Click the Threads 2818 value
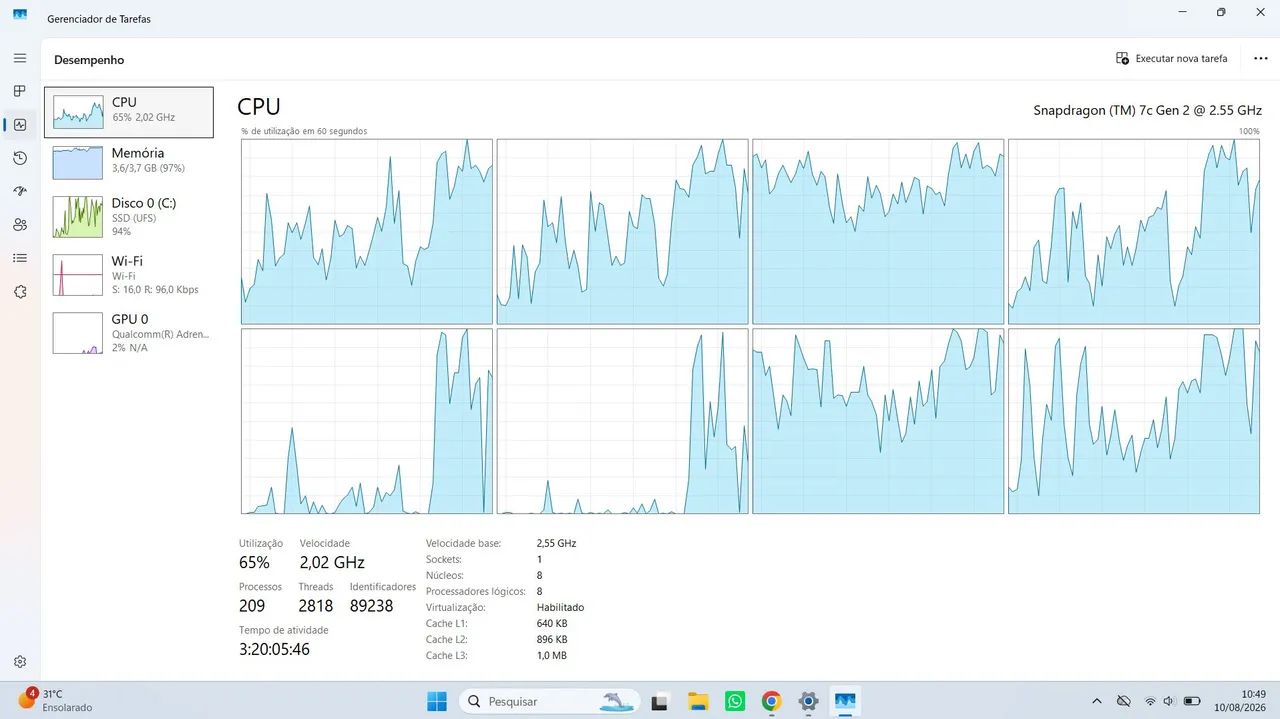 click(x=316, y=606)
